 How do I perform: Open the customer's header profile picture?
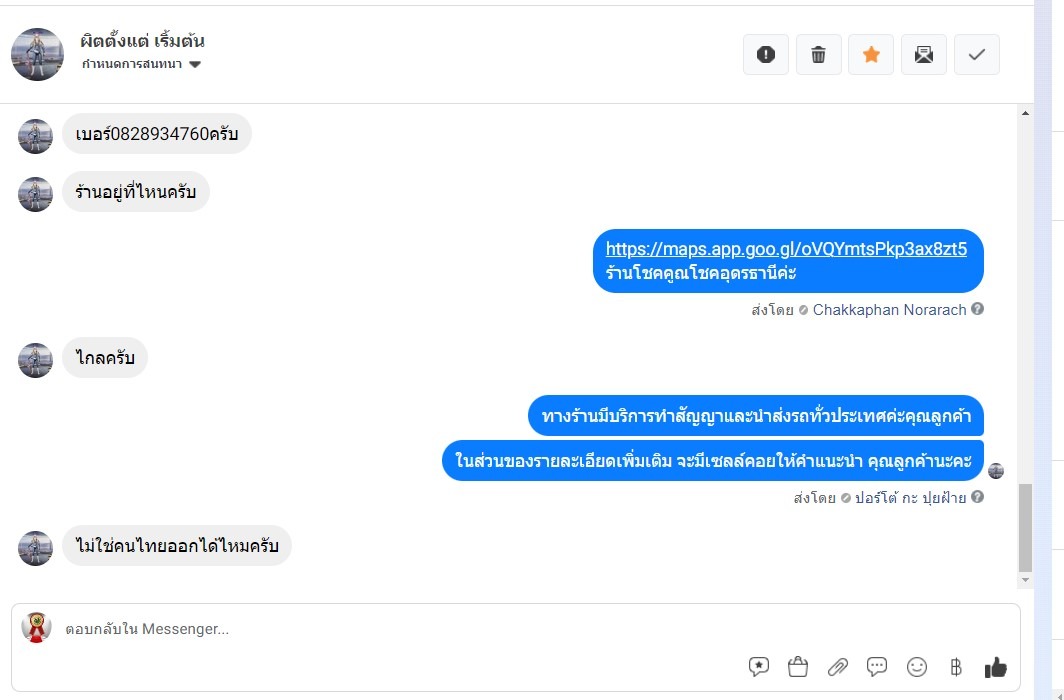pos(37,54)
